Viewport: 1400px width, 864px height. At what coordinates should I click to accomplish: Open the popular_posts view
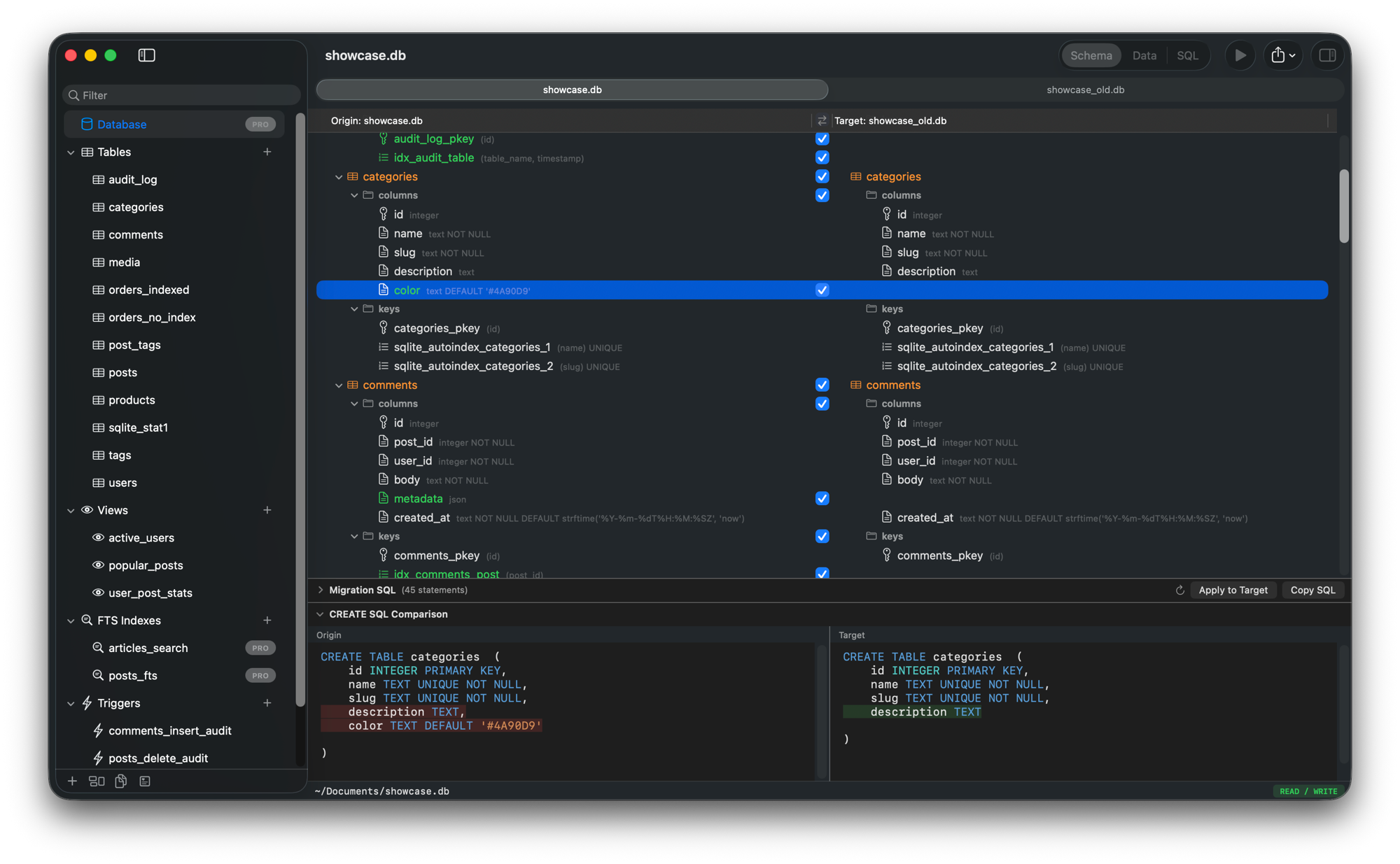point(146,565)
